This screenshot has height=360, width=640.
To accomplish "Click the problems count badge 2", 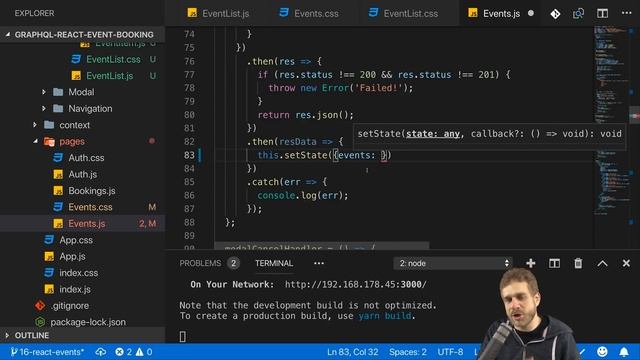I will pyautogui.click(x=233, y=263).
